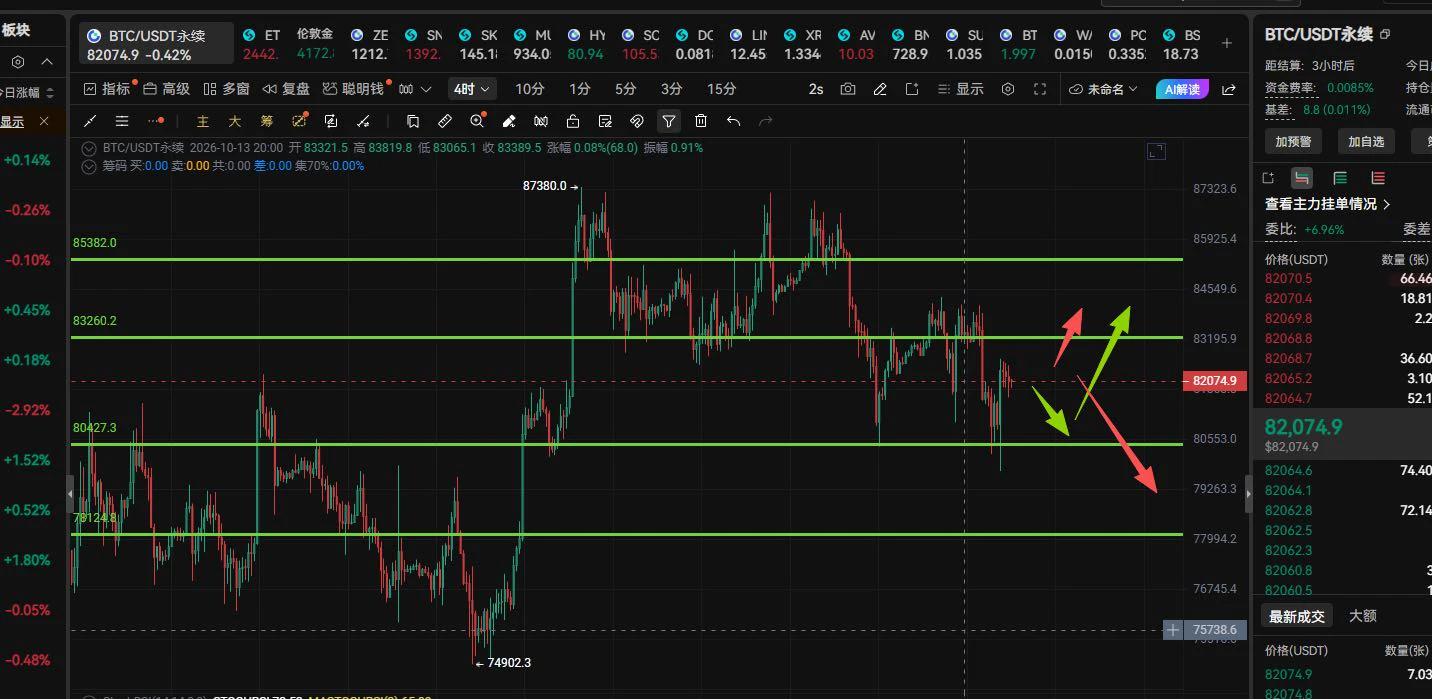Click the pencil edit icon in the top toolbar
Screen dimensions: 1432x699
880,89
